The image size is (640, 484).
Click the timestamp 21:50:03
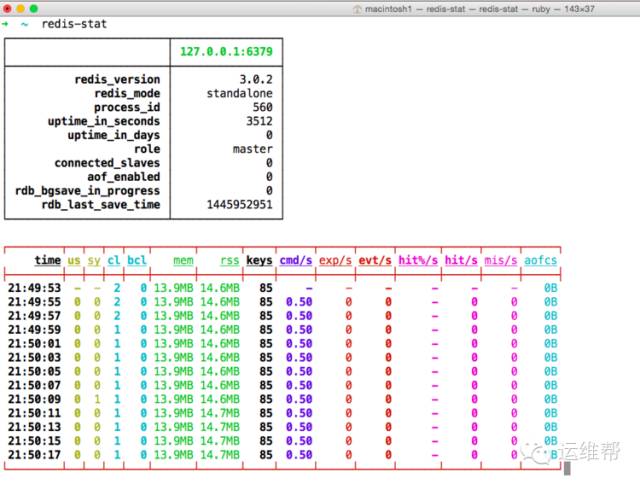point(34,357)
